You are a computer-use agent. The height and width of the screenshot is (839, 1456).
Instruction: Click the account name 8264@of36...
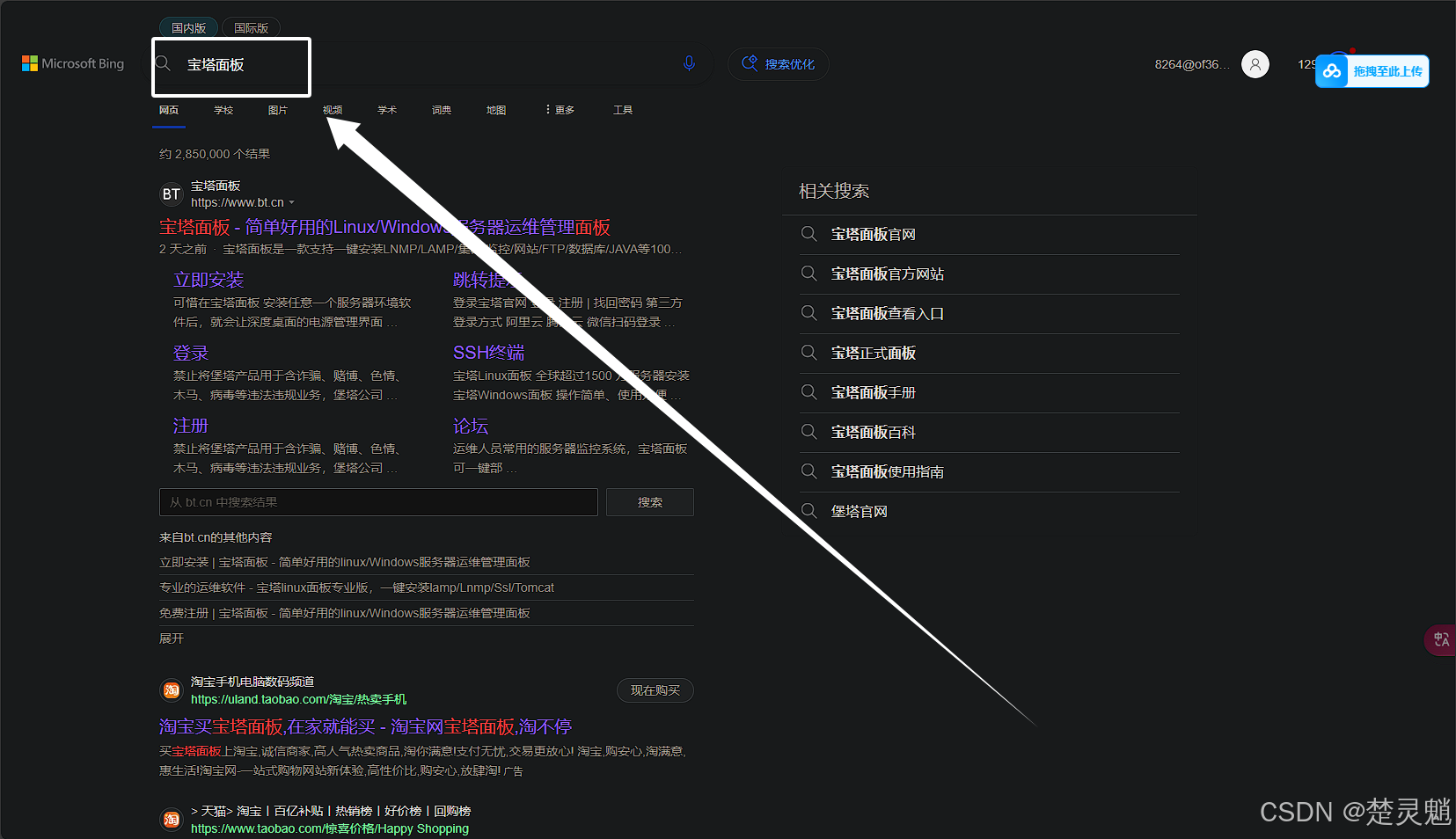click(1192, 64)
